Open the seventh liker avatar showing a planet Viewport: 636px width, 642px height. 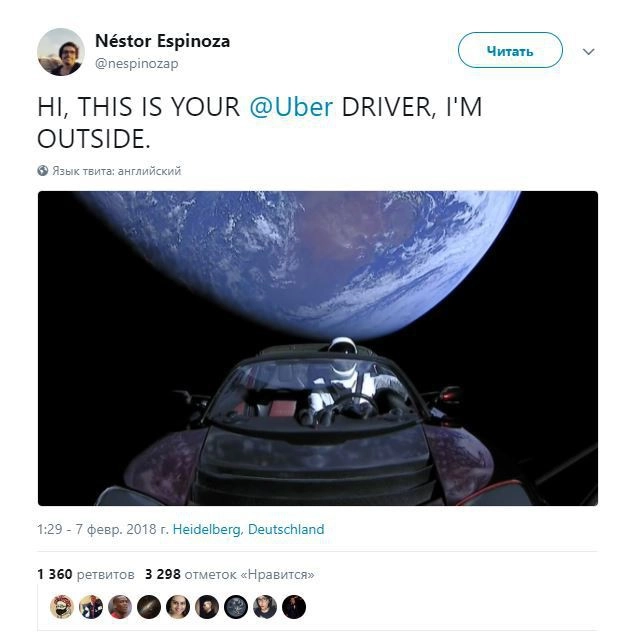coord(236,606)
